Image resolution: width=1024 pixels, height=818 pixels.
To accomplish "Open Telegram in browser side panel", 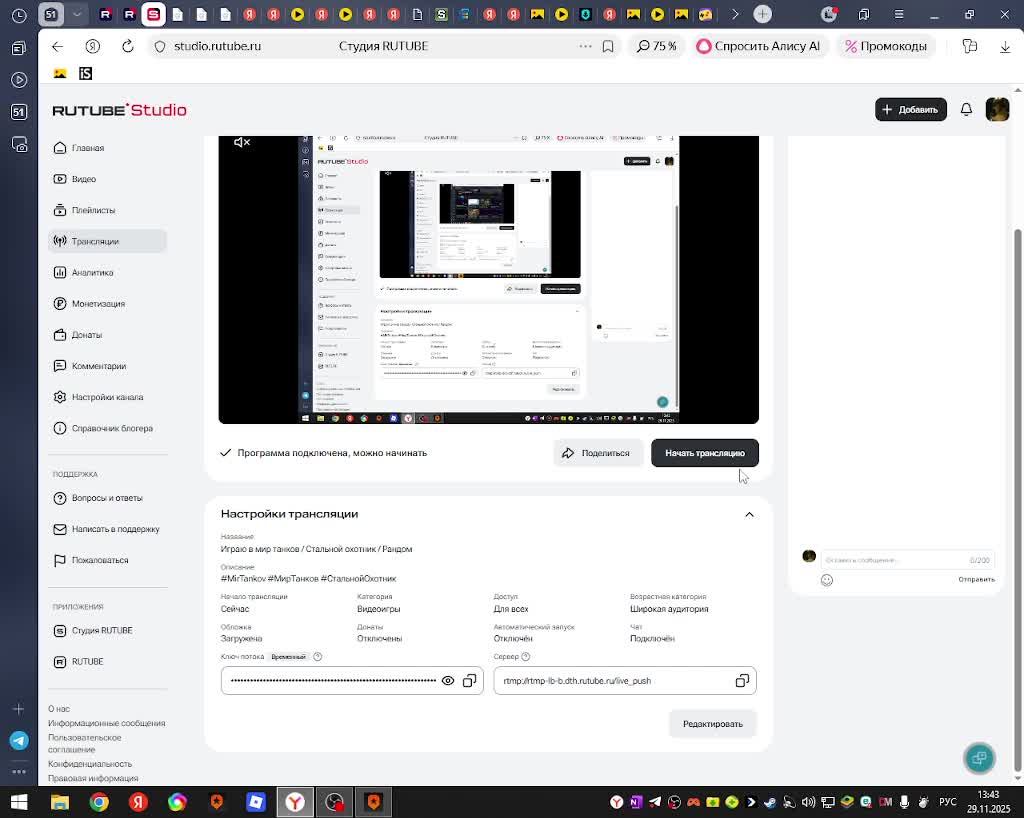I will point(19,740).
